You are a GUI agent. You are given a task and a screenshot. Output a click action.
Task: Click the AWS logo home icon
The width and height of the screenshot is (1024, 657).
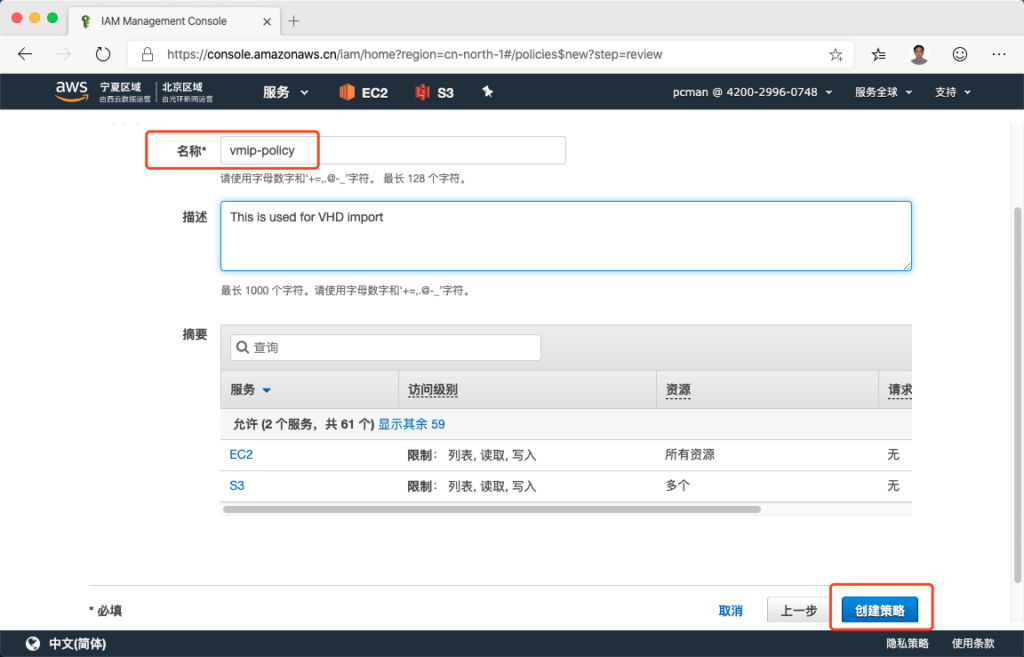click(72, 91)
